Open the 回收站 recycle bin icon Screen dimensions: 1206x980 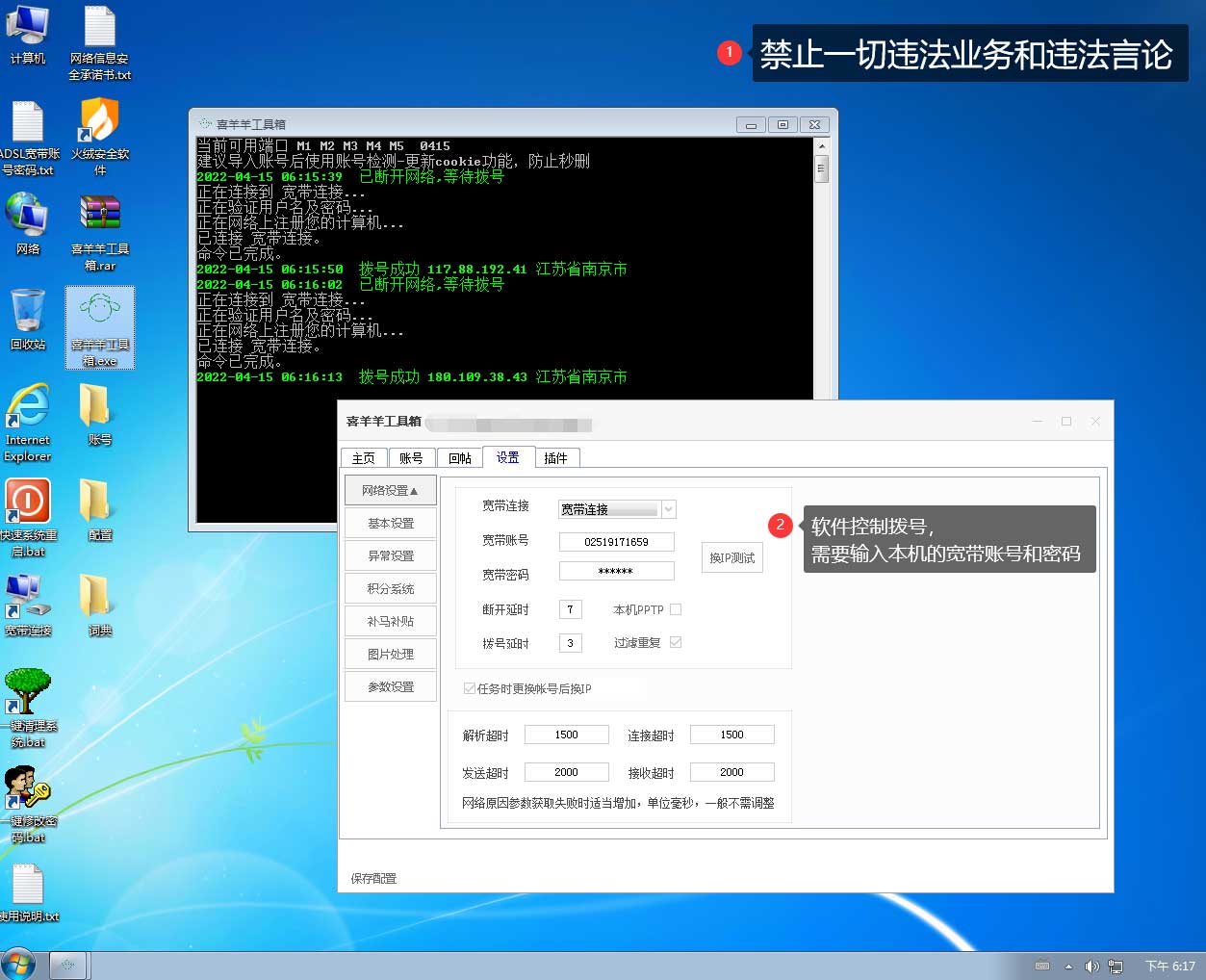[x=28, y=313]
